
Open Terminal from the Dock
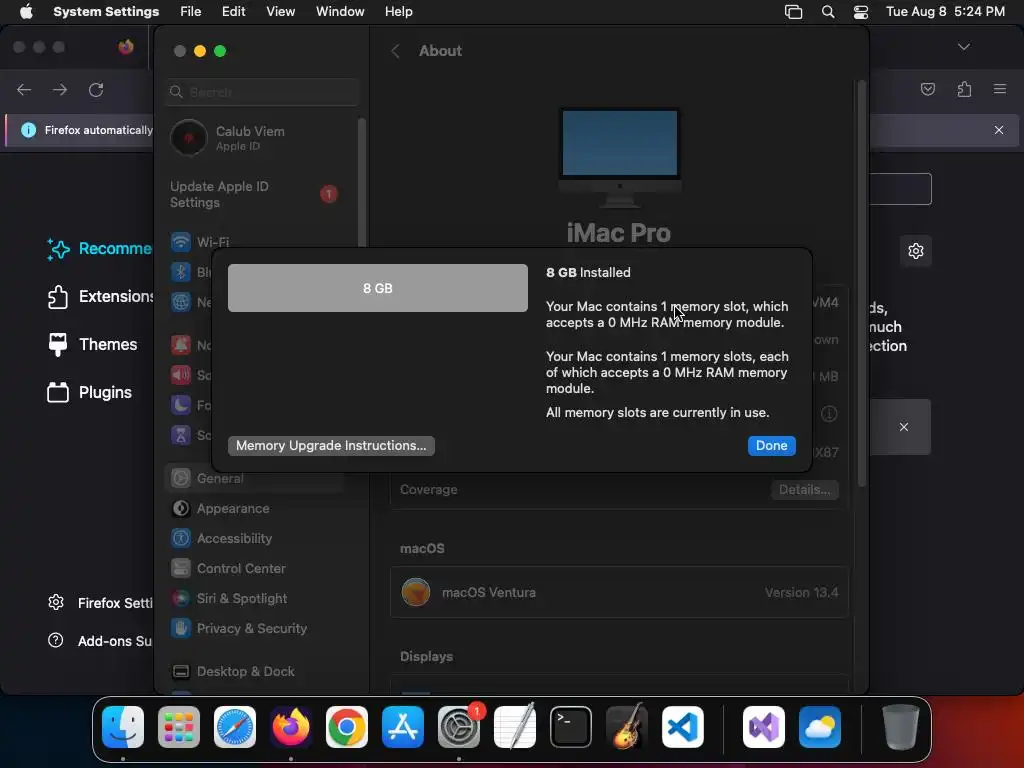(x=571, y=727)
